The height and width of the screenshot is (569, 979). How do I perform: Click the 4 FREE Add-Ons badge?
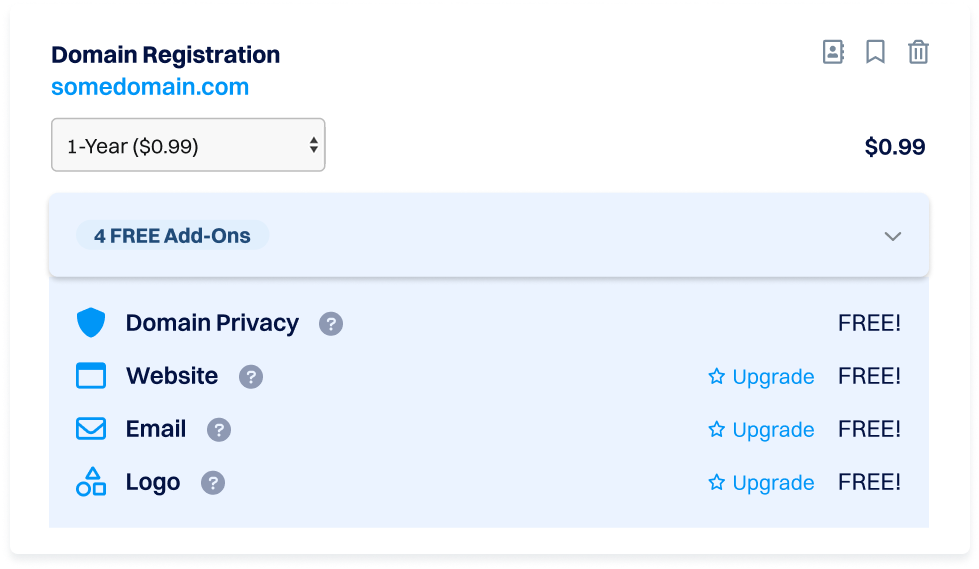172,236
